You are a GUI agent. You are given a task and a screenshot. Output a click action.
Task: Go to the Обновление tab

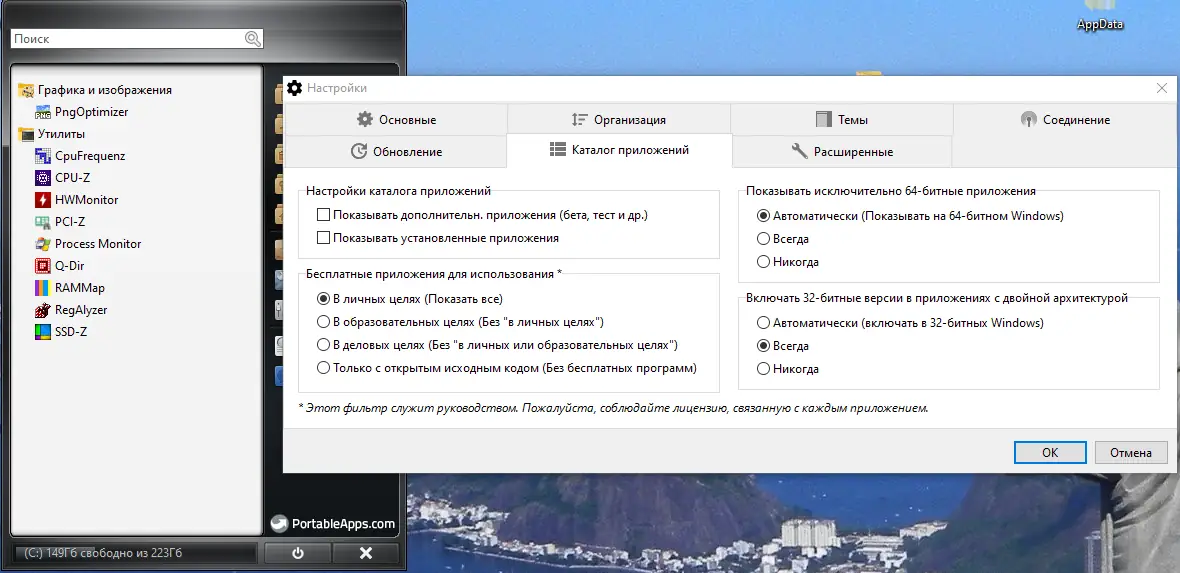(x=396, y=151)
